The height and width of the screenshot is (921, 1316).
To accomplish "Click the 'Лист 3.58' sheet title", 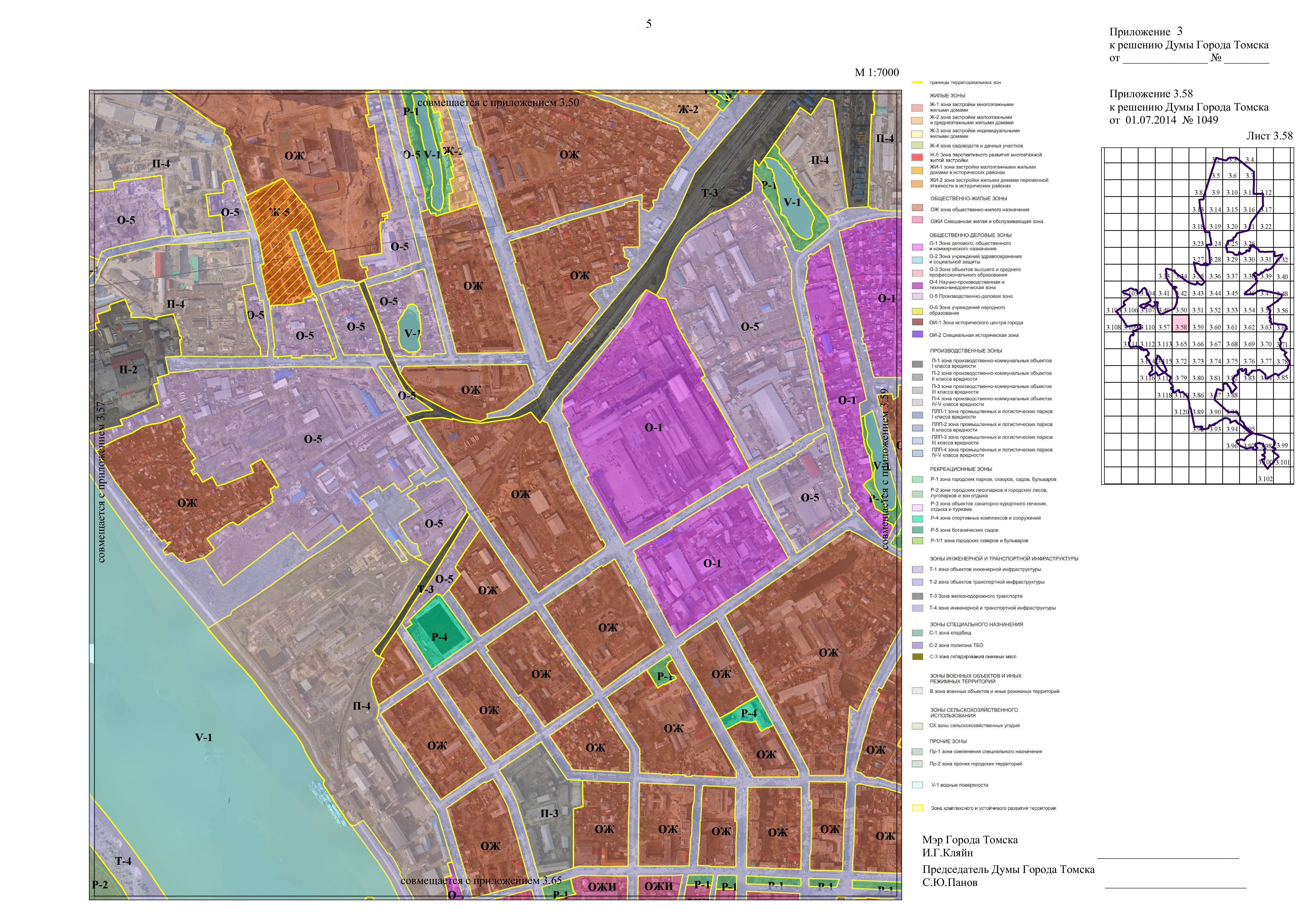I will coord(1269,136).
